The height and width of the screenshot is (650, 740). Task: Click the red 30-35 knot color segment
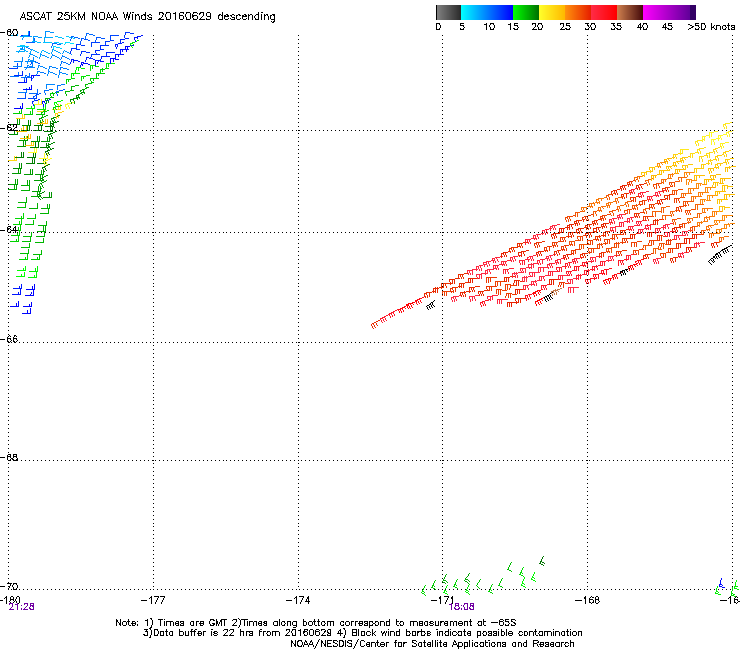[604, 12]
